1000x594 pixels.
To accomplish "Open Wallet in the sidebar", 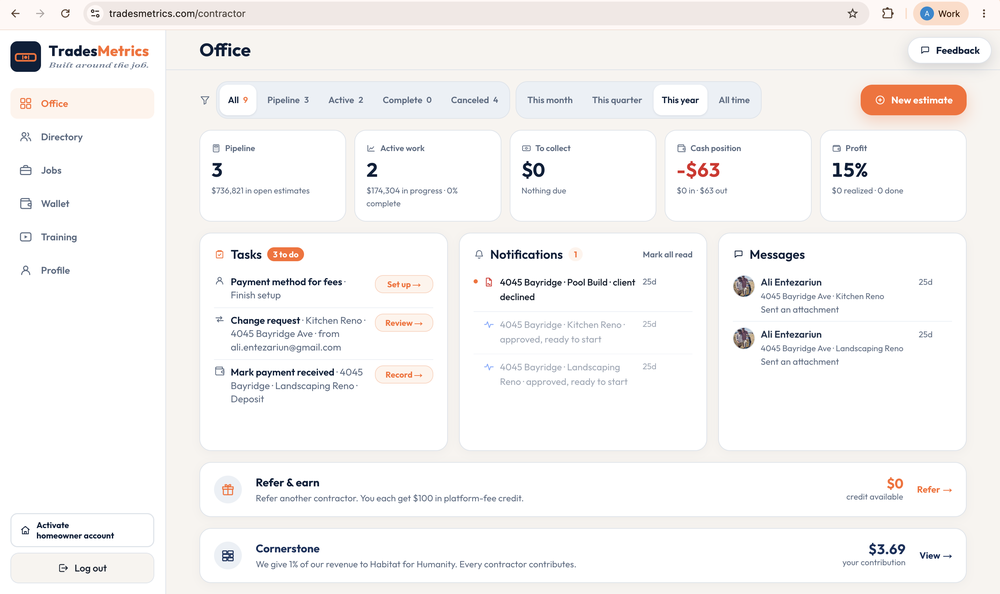I will coord(82,204).
